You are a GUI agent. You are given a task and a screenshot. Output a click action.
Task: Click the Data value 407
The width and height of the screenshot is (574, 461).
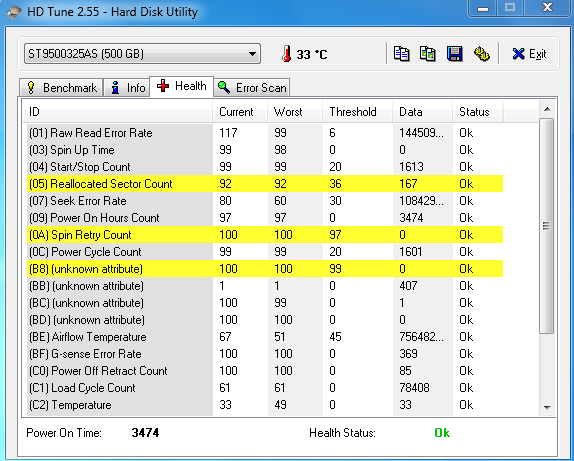tap(408, 286)
